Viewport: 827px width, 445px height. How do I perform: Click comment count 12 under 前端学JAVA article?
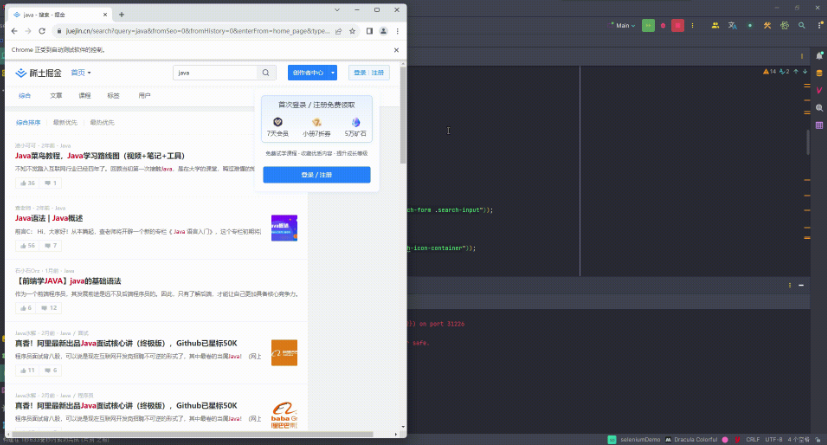pos(49,308)
